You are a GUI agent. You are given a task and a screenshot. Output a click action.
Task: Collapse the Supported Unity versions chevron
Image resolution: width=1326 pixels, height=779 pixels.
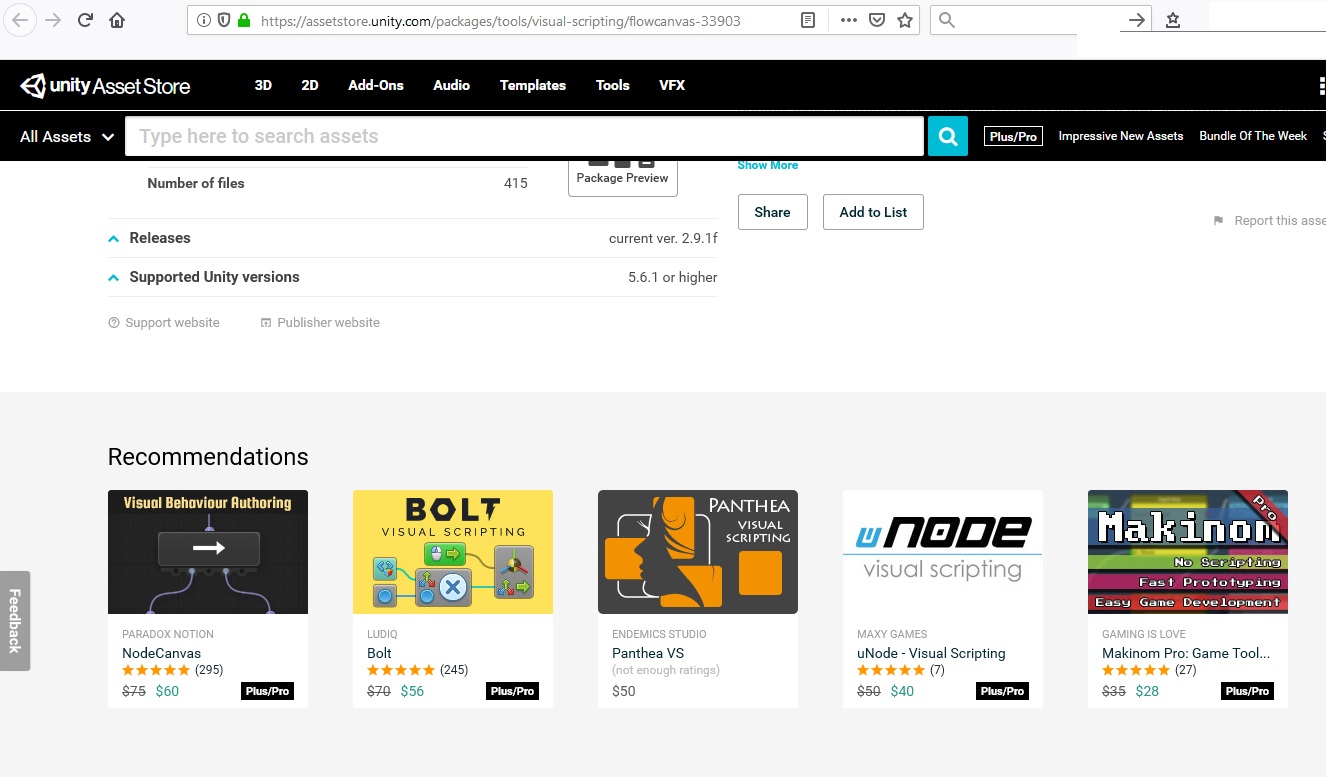pos(114,278)
